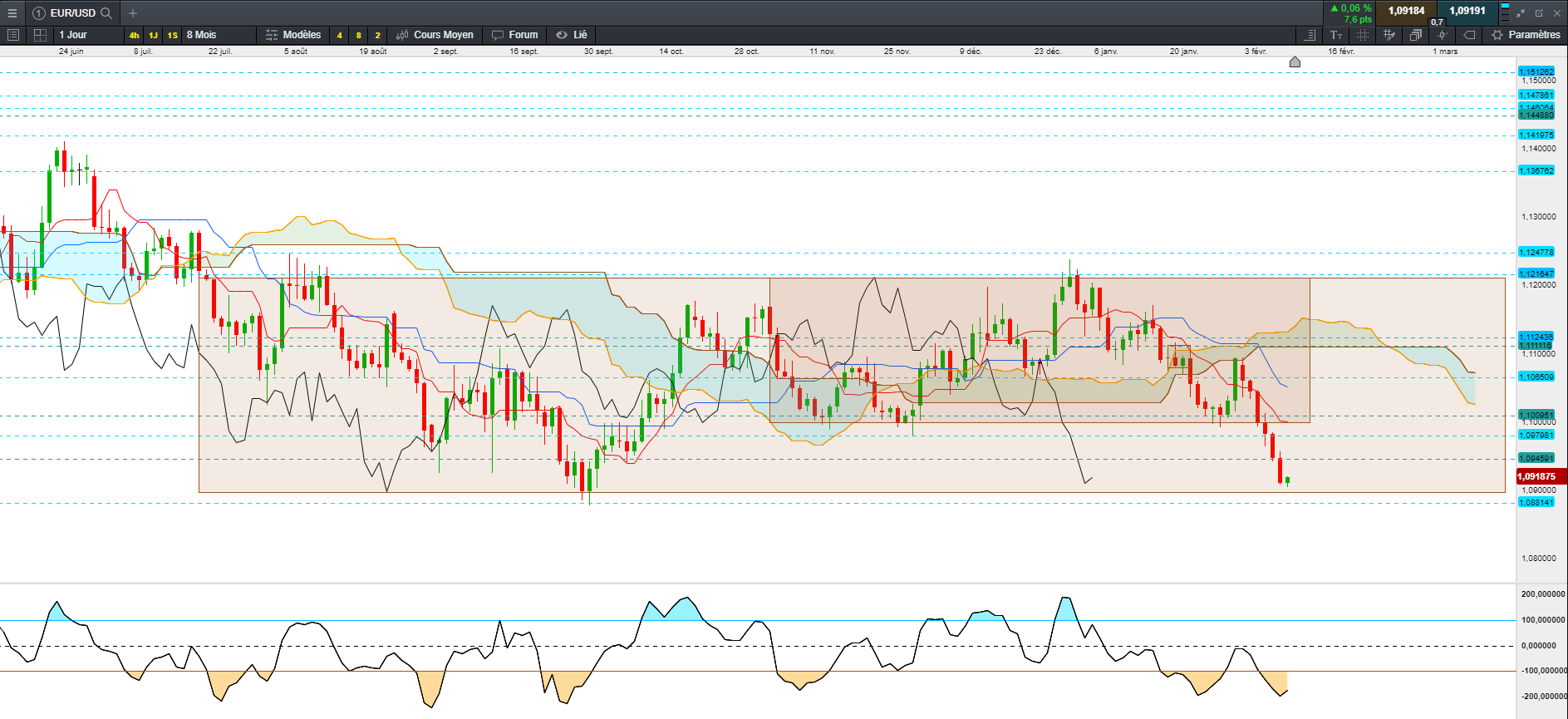Open Paramètres chart settings
Screen dimensions: 1568x719
click(x=1526, y=35)
